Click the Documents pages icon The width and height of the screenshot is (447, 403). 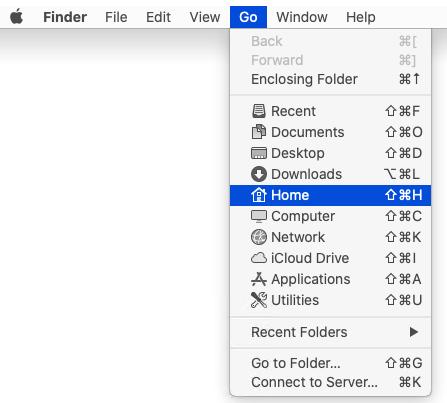(259, 132)
